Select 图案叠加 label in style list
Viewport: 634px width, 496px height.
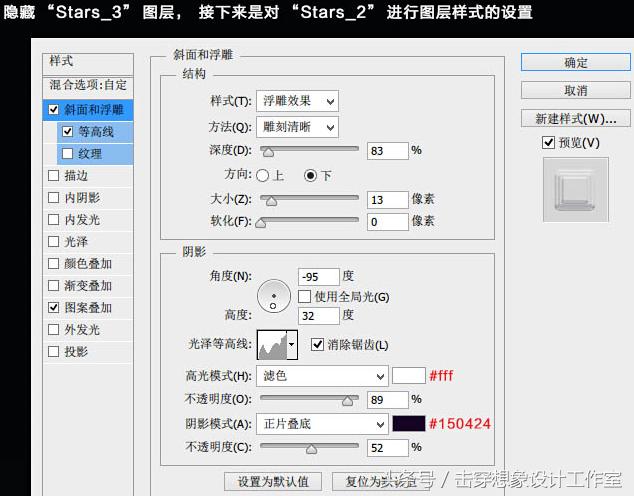(88, 308)
